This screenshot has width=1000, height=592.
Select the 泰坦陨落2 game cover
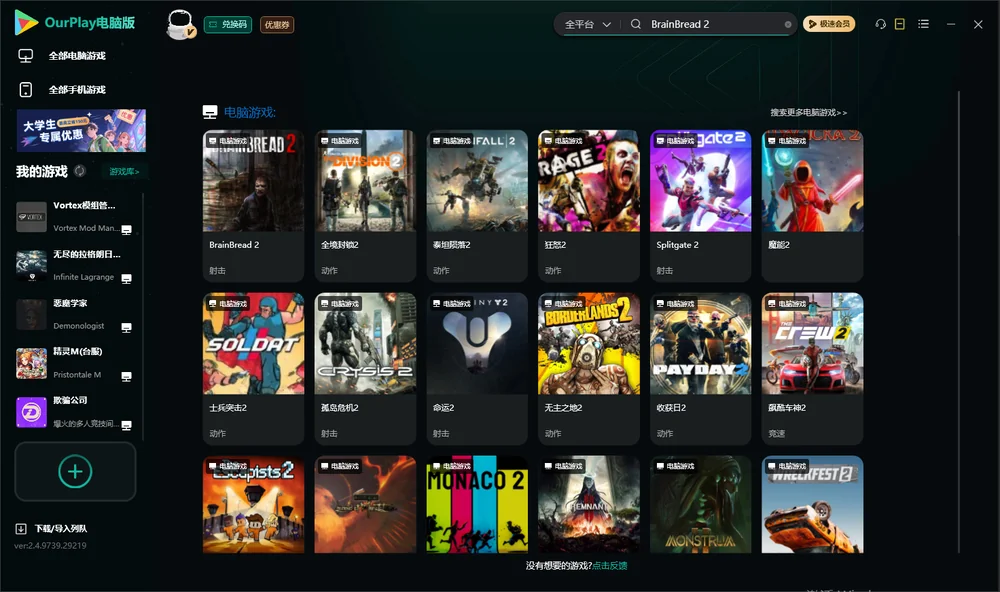(x=477, y=181)
